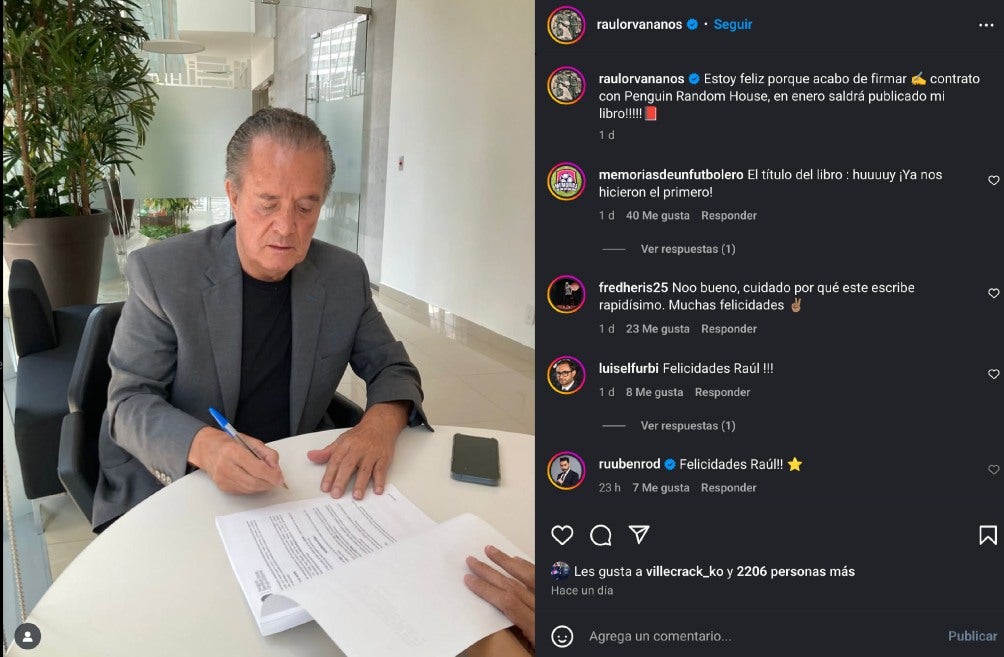Expand replies under luiselfurbi's comment

coord(688,425)
